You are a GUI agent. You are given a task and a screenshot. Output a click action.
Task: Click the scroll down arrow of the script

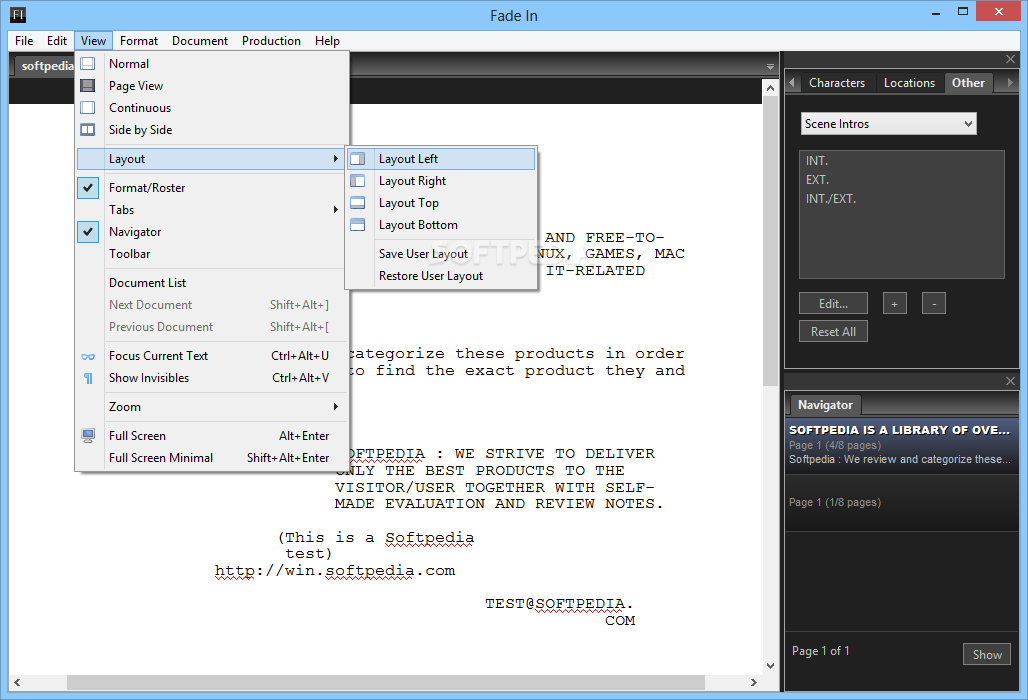click(x=770, y=666)
